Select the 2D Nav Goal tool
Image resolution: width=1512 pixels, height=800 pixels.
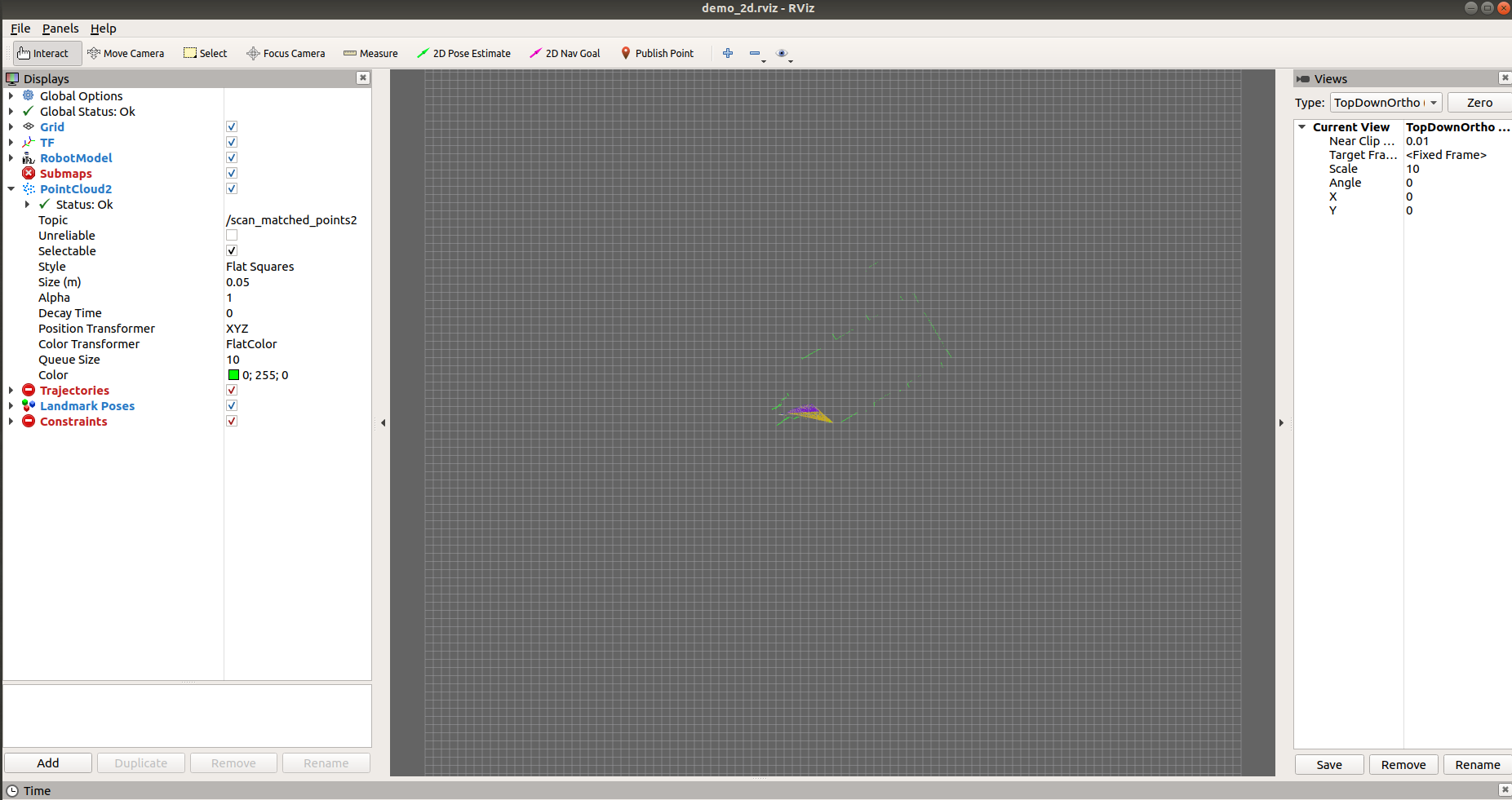pyautogui.click(x=565, y=54)
